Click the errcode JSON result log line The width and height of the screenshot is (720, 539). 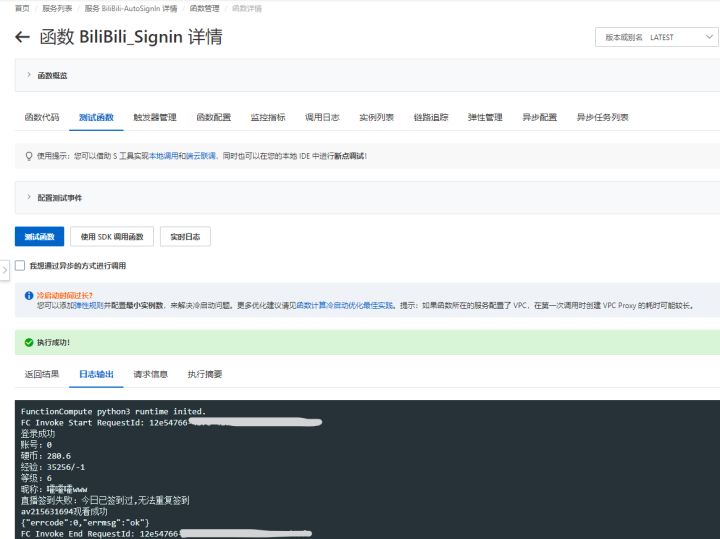pyautogui.click(x=85, y=522)
